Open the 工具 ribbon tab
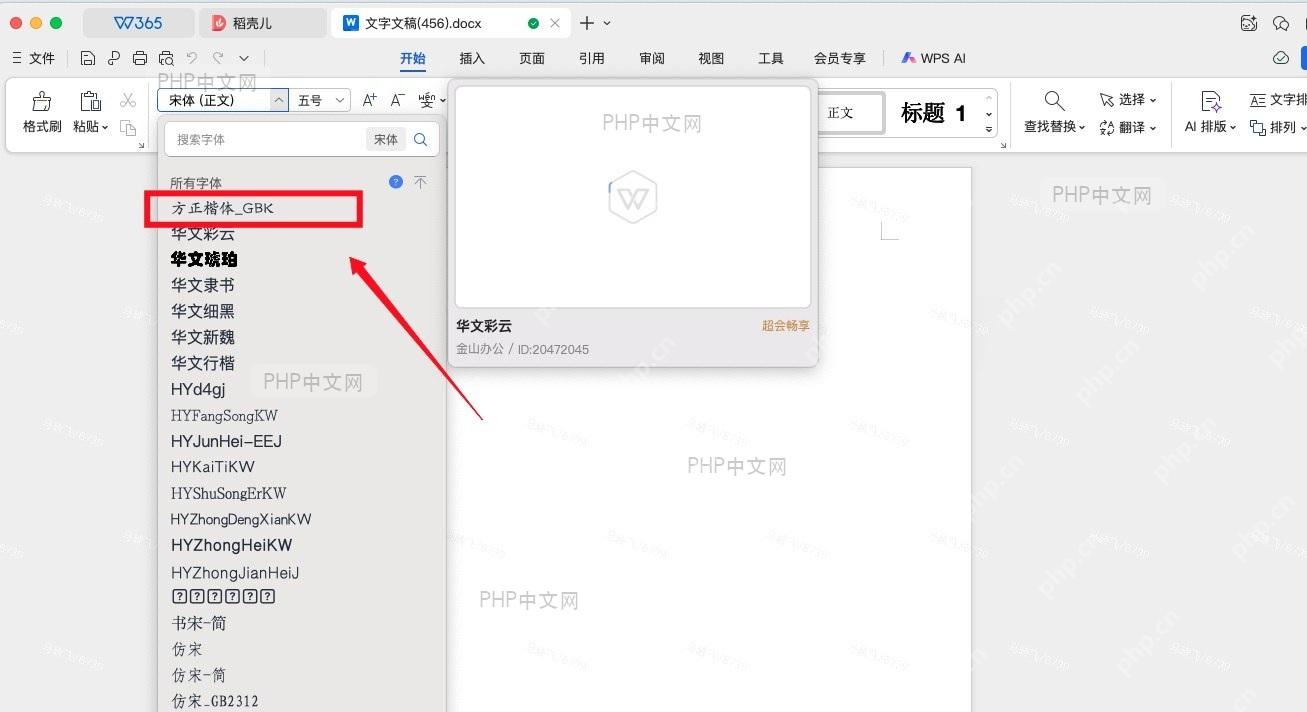The width and height of the screenshot is (1307, 712). tap(771, 58)
